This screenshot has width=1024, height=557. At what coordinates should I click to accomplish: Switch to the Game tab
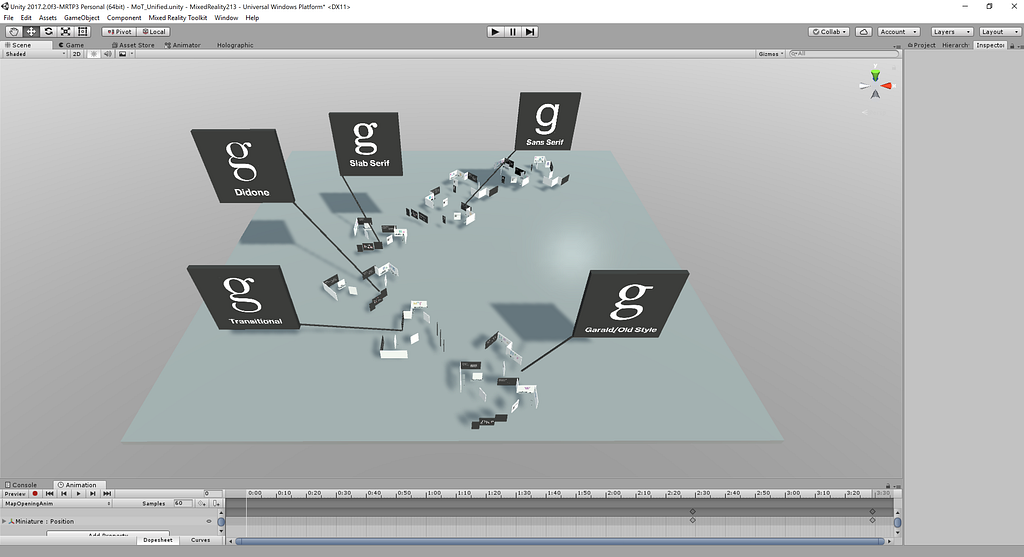pos(72,45)
